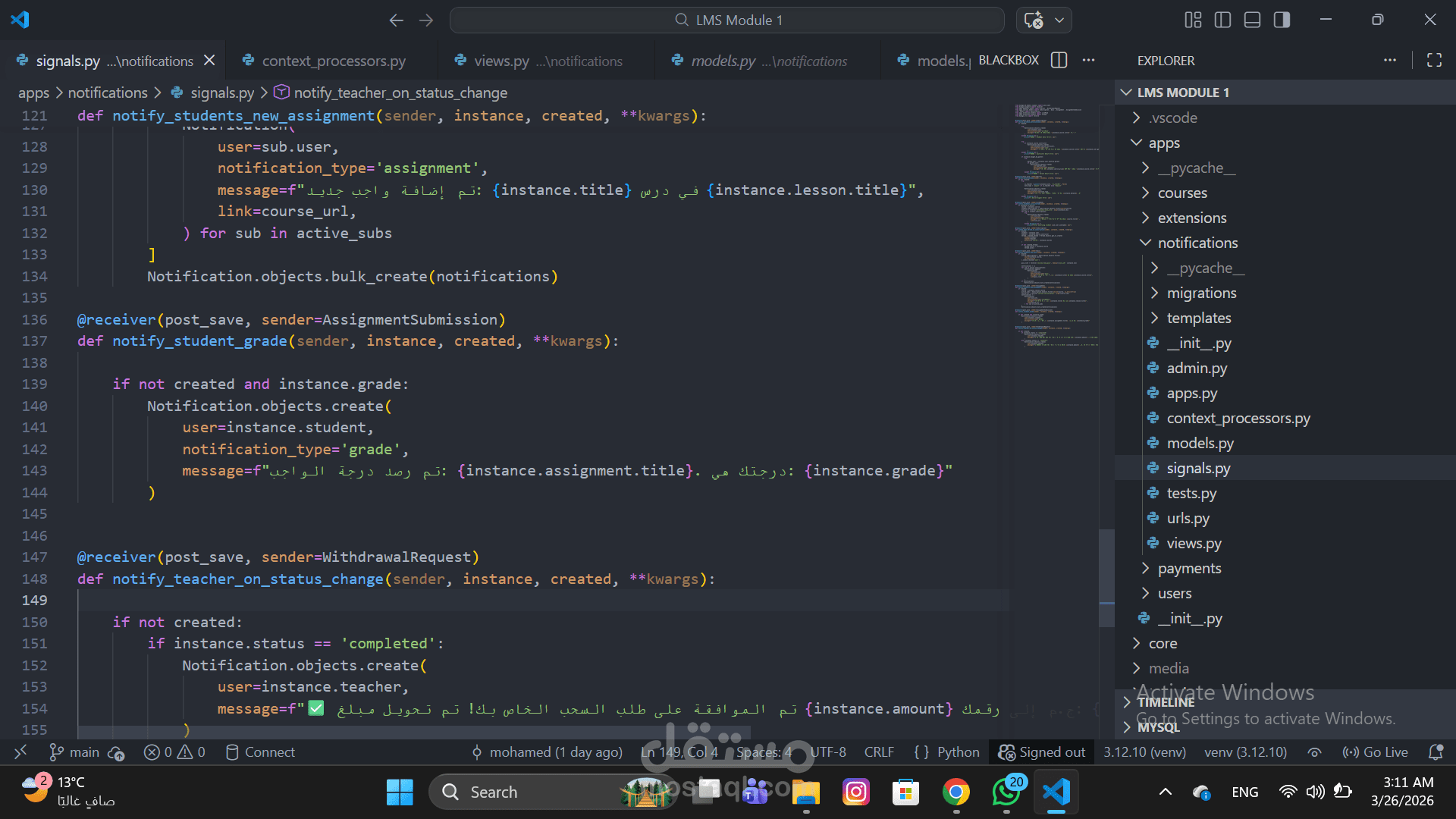1456x819 pixels.
Task: Click the maximize panel icon in Explorer header
Action: [x=1434, y=61]
